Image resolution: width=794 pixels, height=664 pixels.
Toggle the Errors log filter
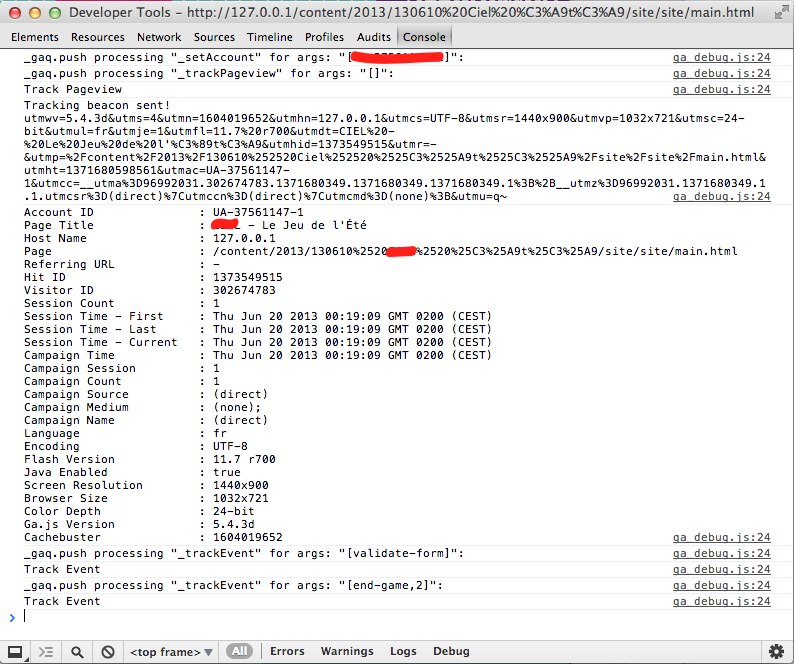(x=287, y=651)
